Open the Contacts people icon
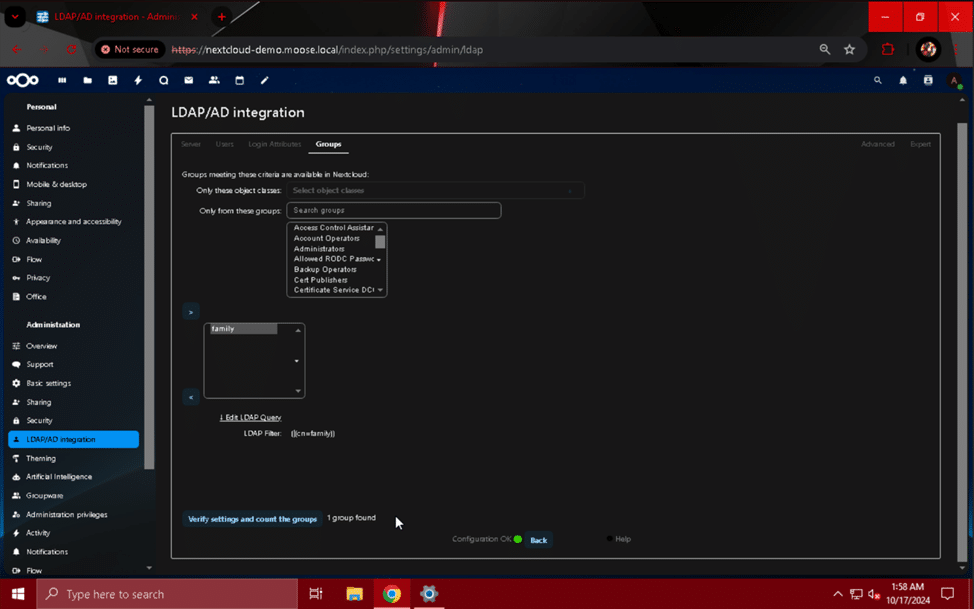974x609 pixels. [x=214, y=80]
